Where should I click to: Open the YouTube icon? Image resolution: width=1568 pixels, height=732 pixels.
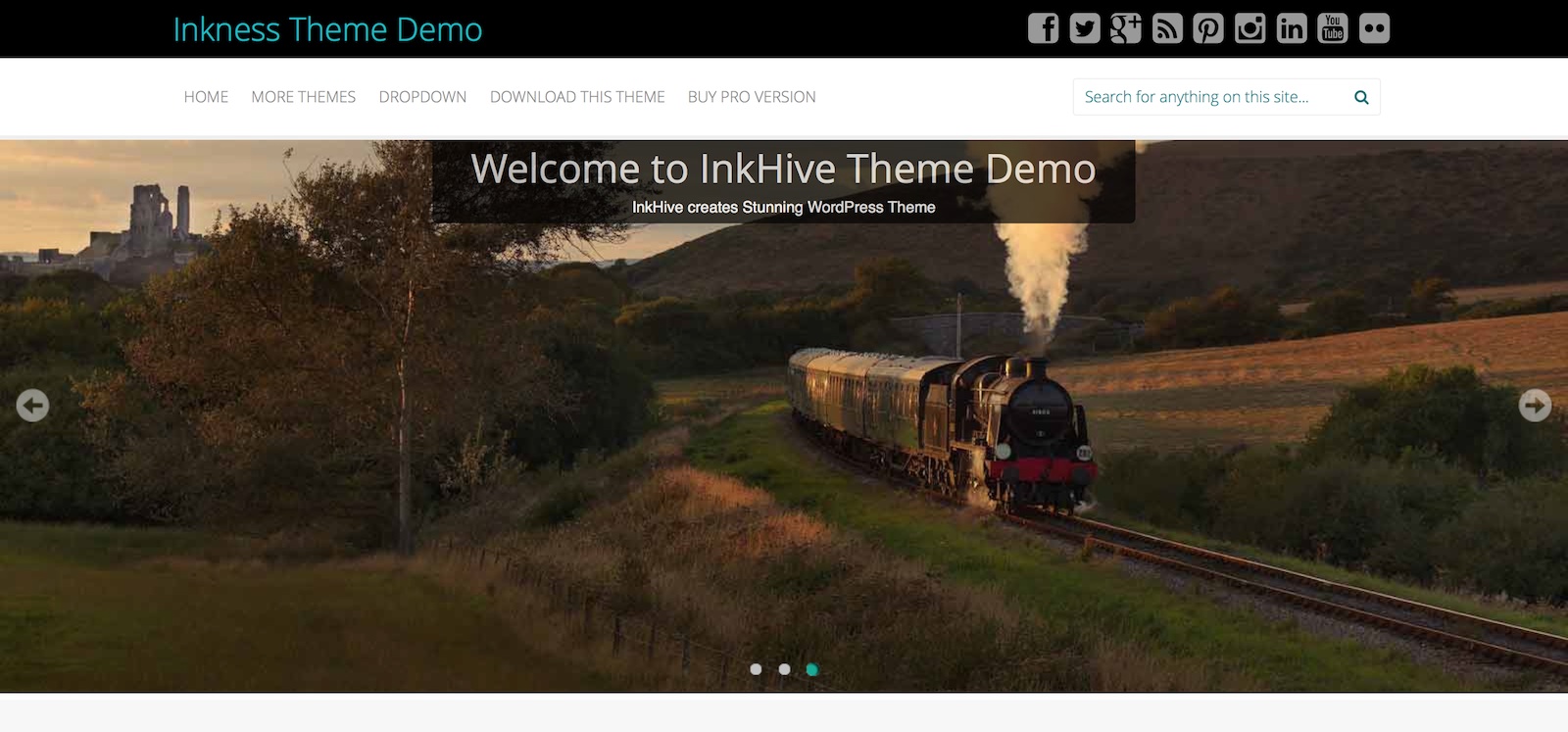pyautogui.click(x=1333, y=28)
